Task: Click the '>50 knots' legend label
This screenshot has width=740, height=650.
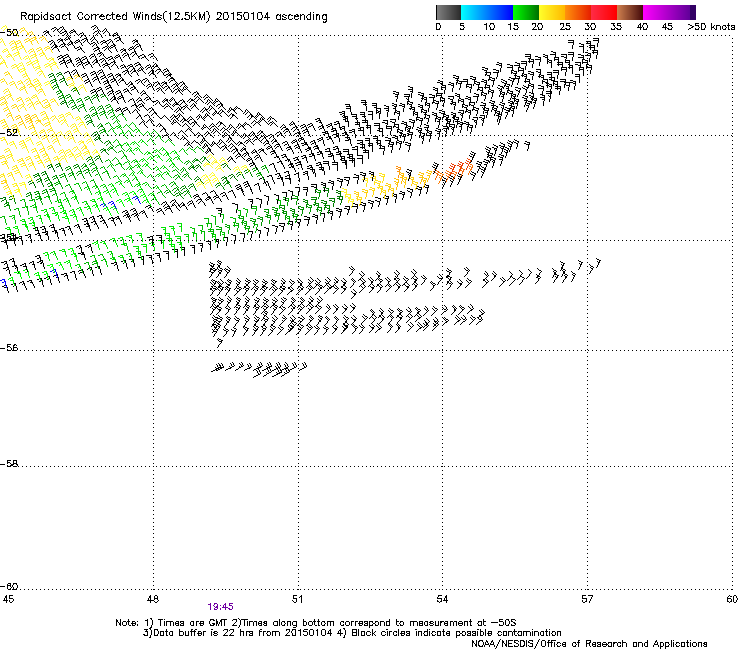Action: coord(711,27)
